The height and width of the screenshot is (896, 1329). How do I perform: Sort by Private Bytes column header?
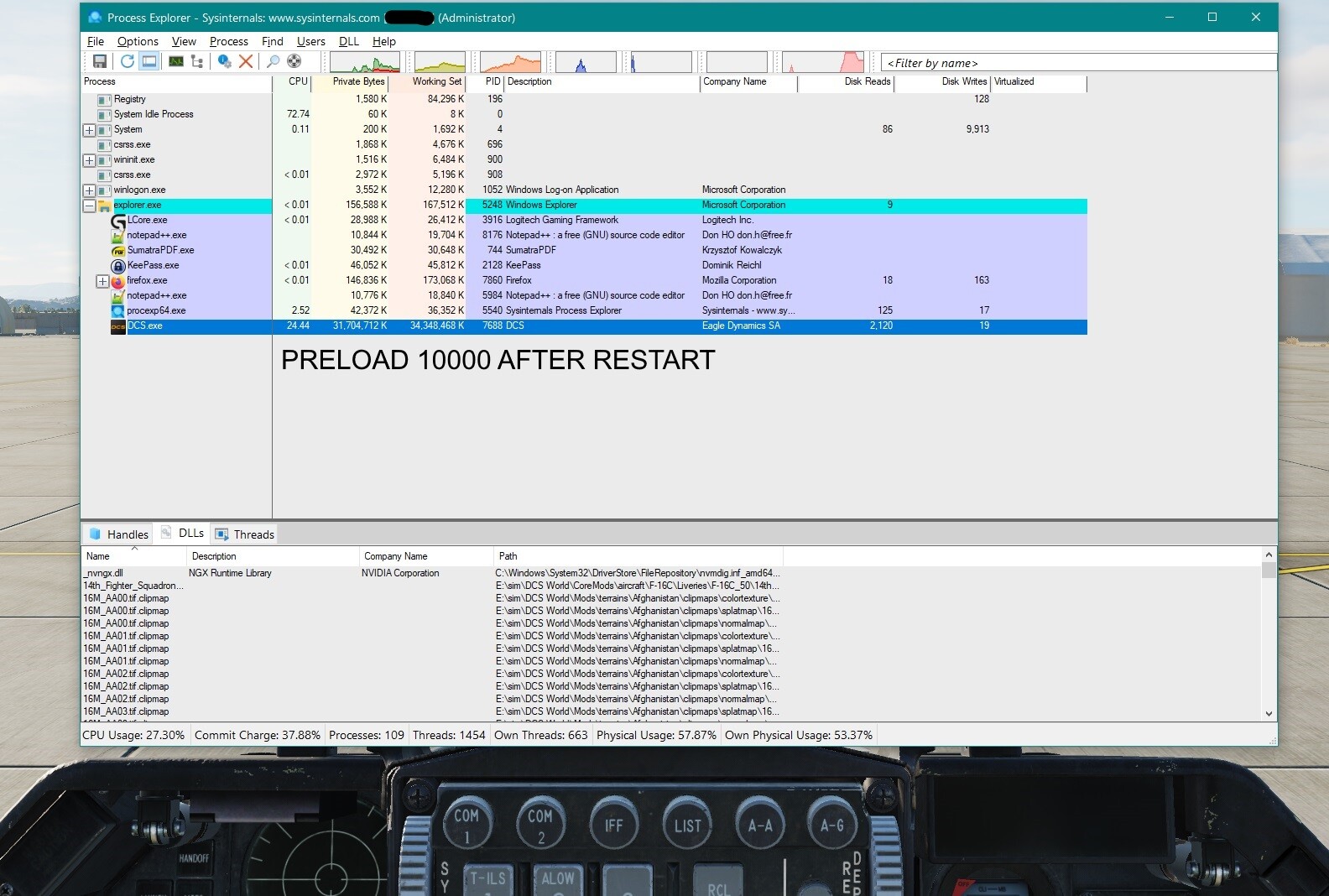pos(350,82)
